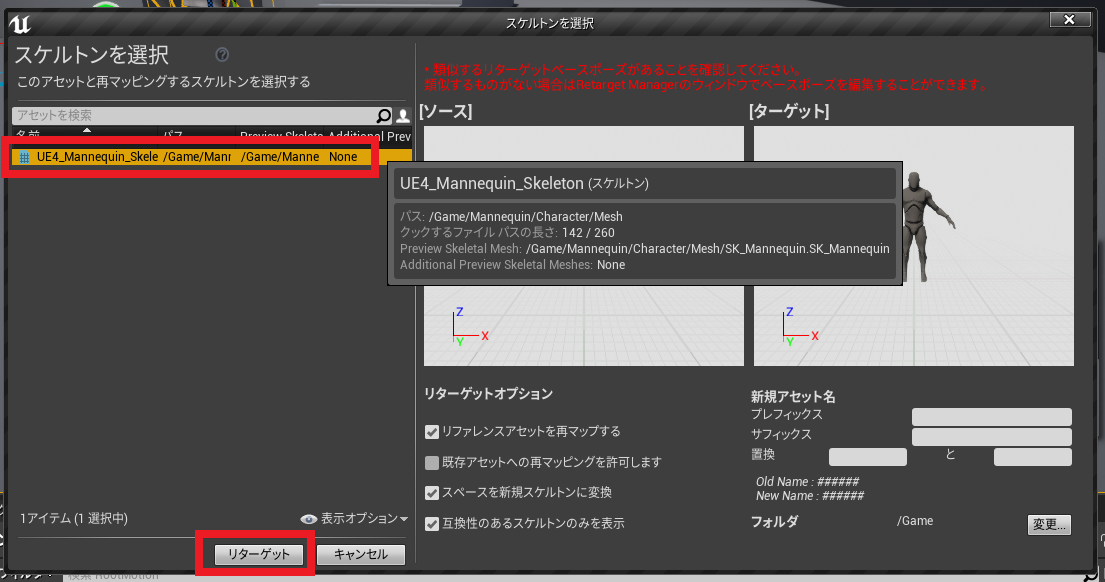The width and height of the screenshot is (1105, 582).
Task: Click the サフィックス input field
Action: (x=992, y=437)
